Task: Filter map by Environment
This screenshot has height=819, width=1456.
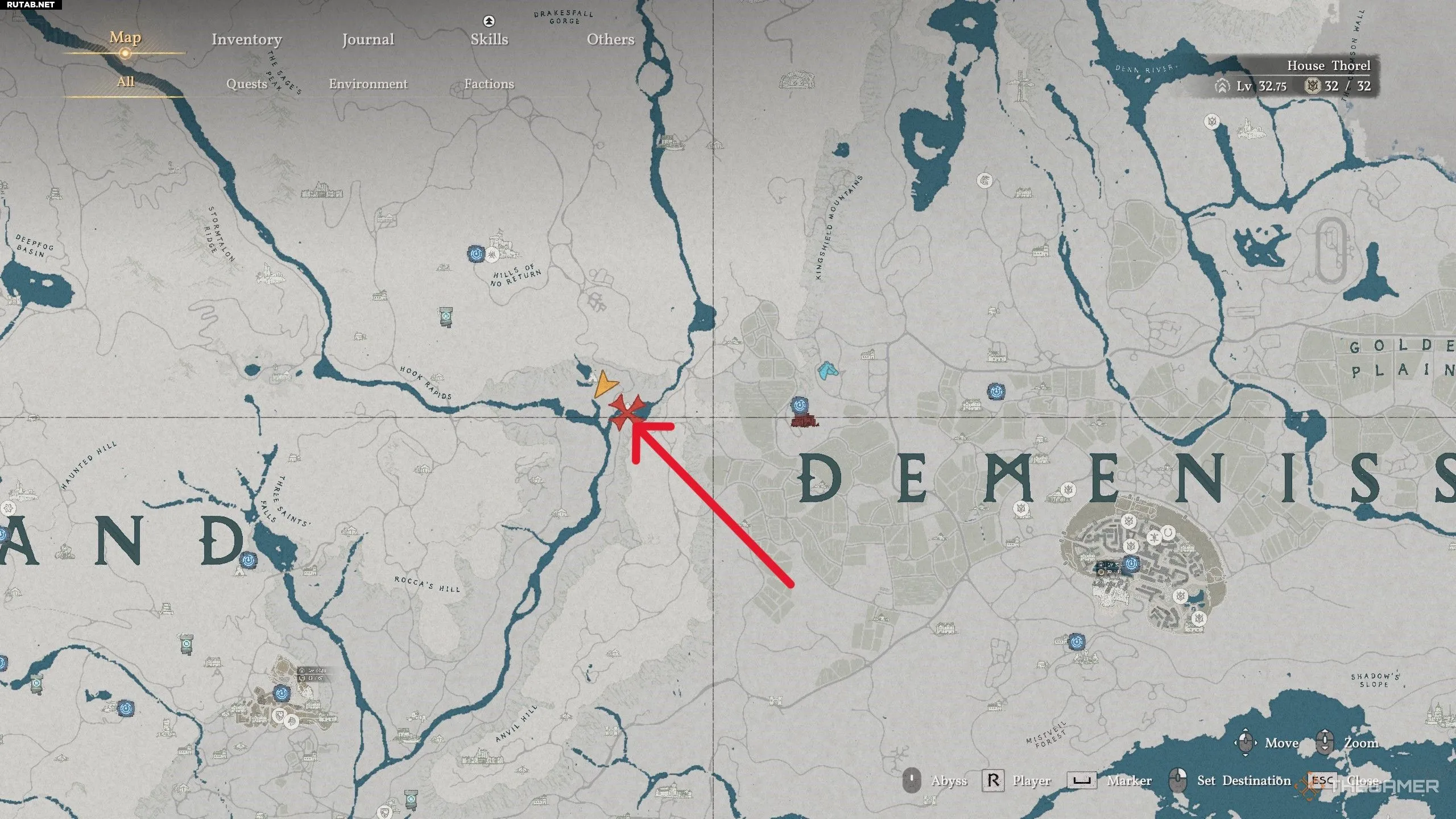Action: pyautogui.click(x=368, y=84)
